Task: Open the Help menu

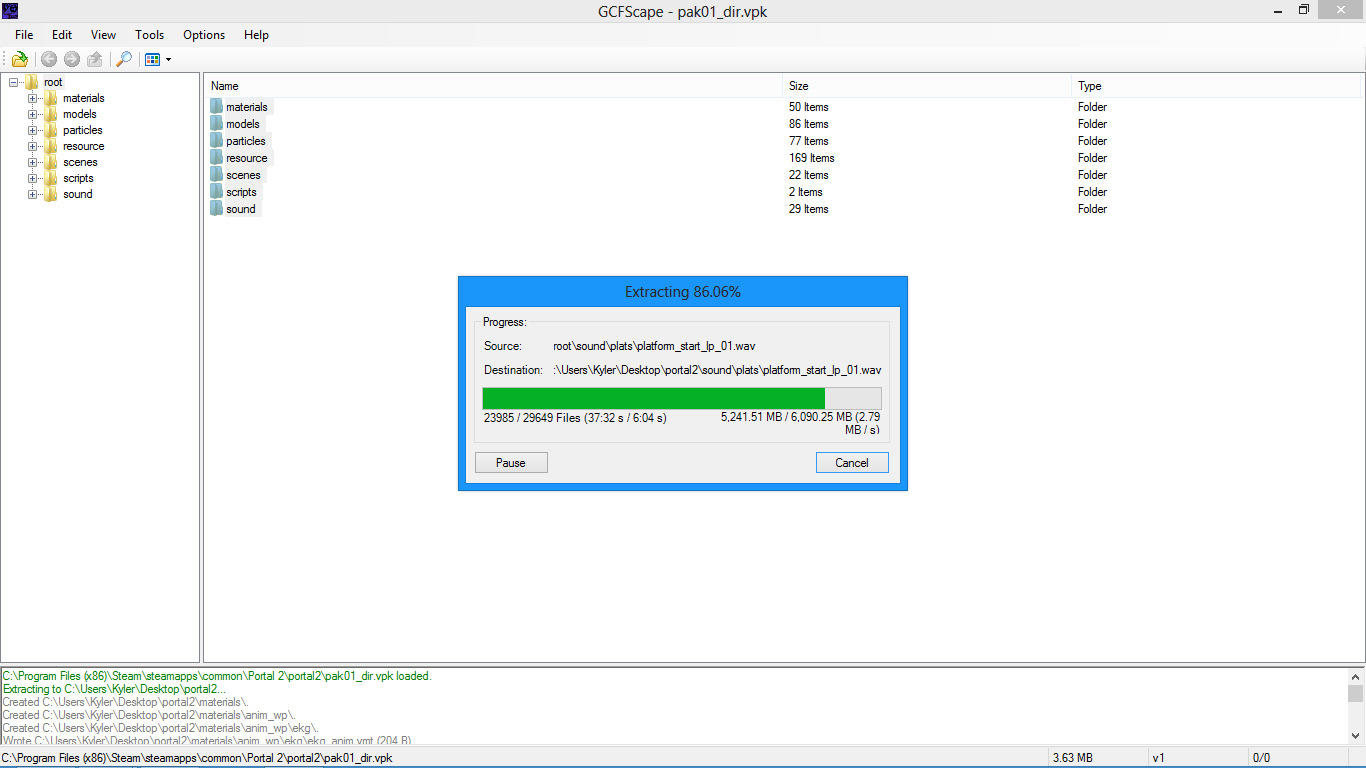Action: [x=257, y=35]
